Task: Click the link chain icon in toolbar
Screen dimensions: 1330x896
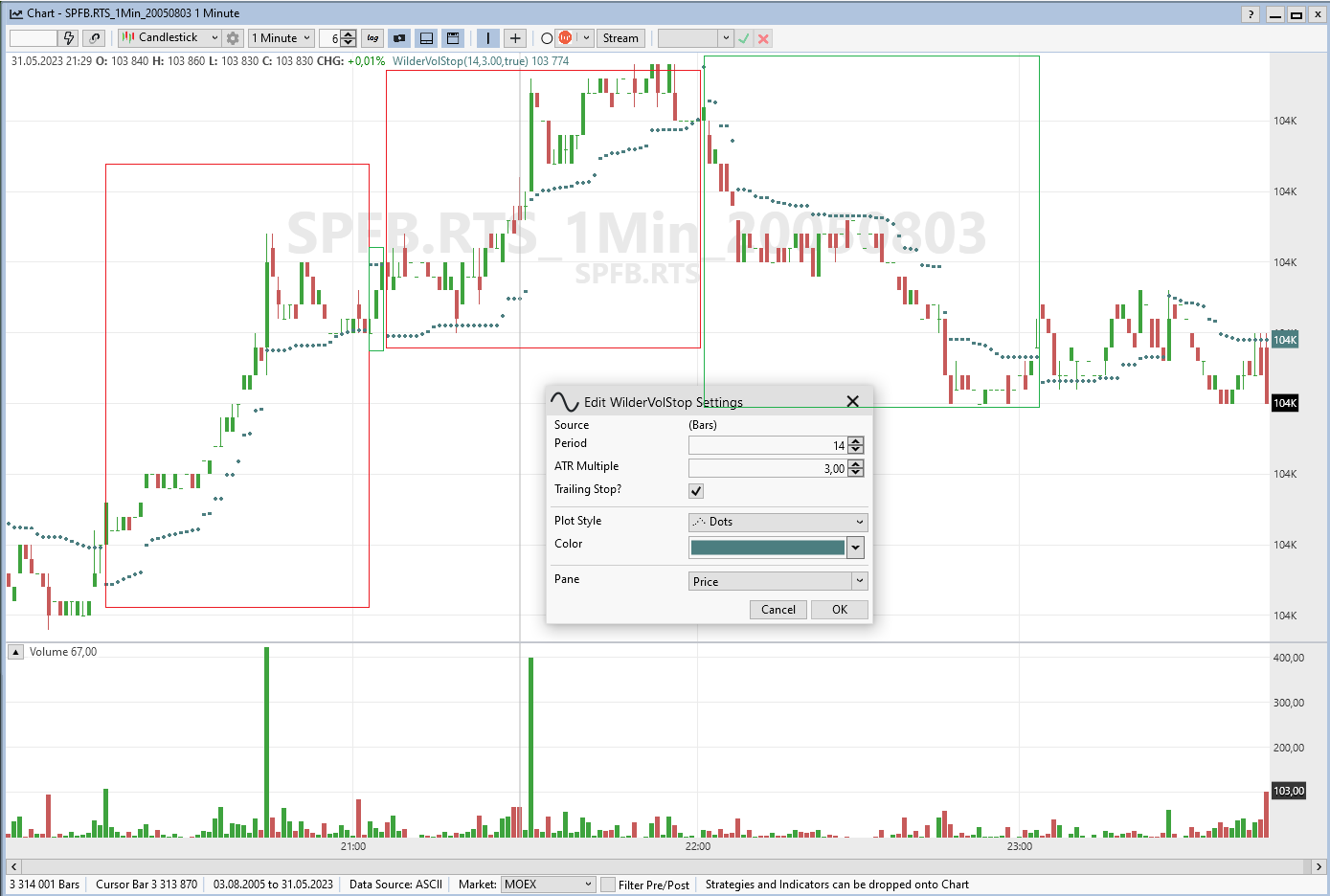Action: tap(94, 38)
